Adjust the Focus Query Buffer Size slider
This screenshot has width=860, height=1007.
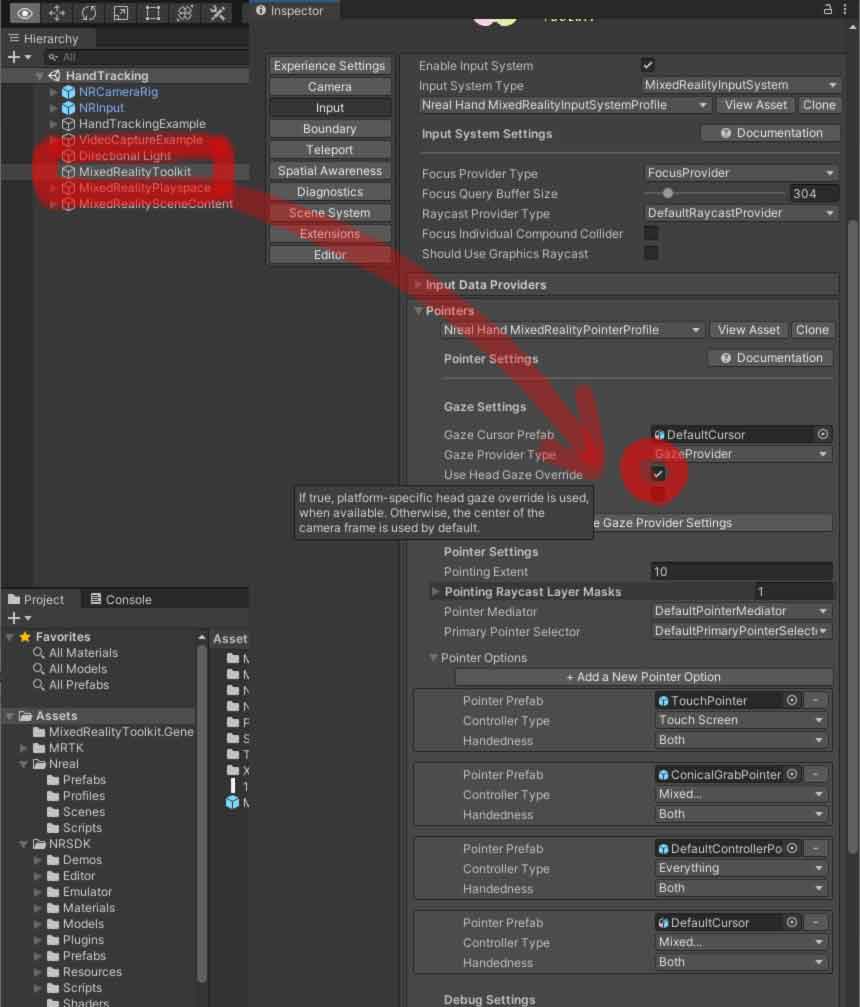pyautogui.click(x=668, y=193)
